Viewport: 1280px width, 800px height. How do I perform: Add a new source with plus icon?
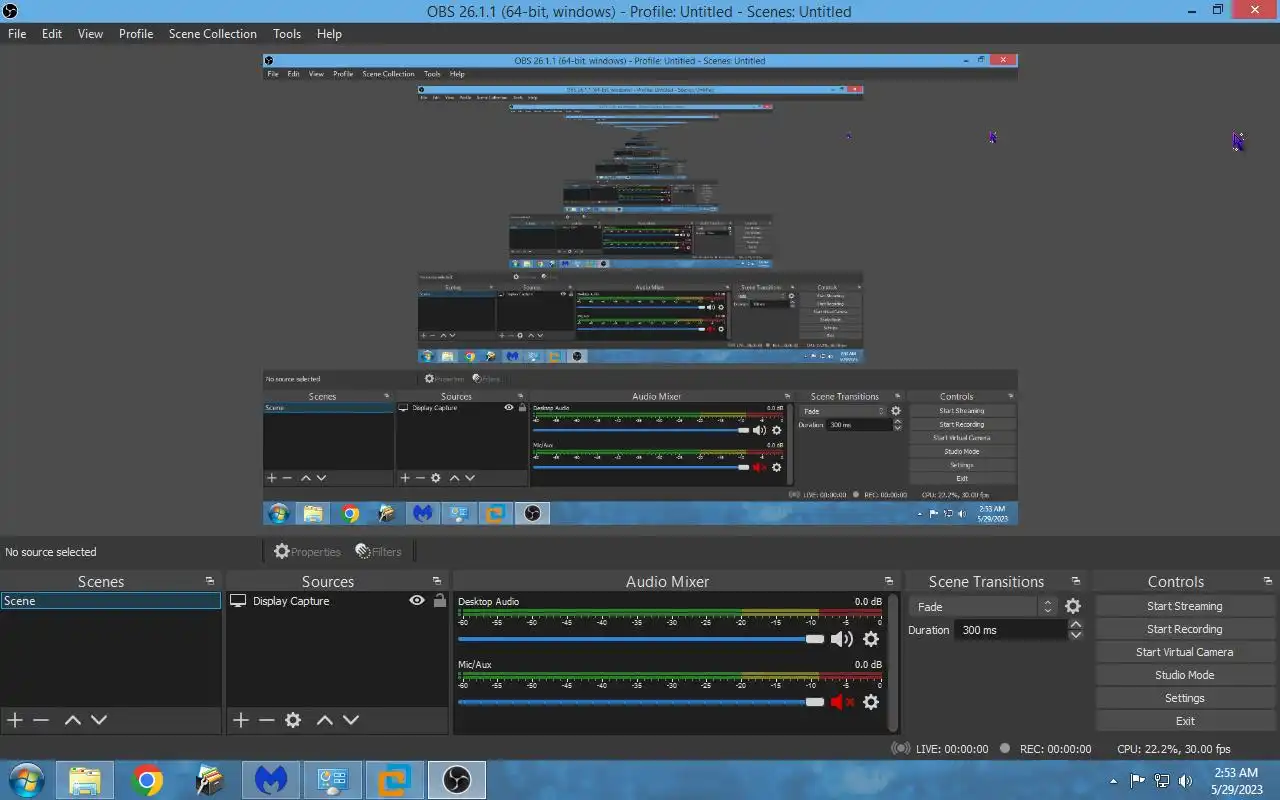[x=240, y=720]
